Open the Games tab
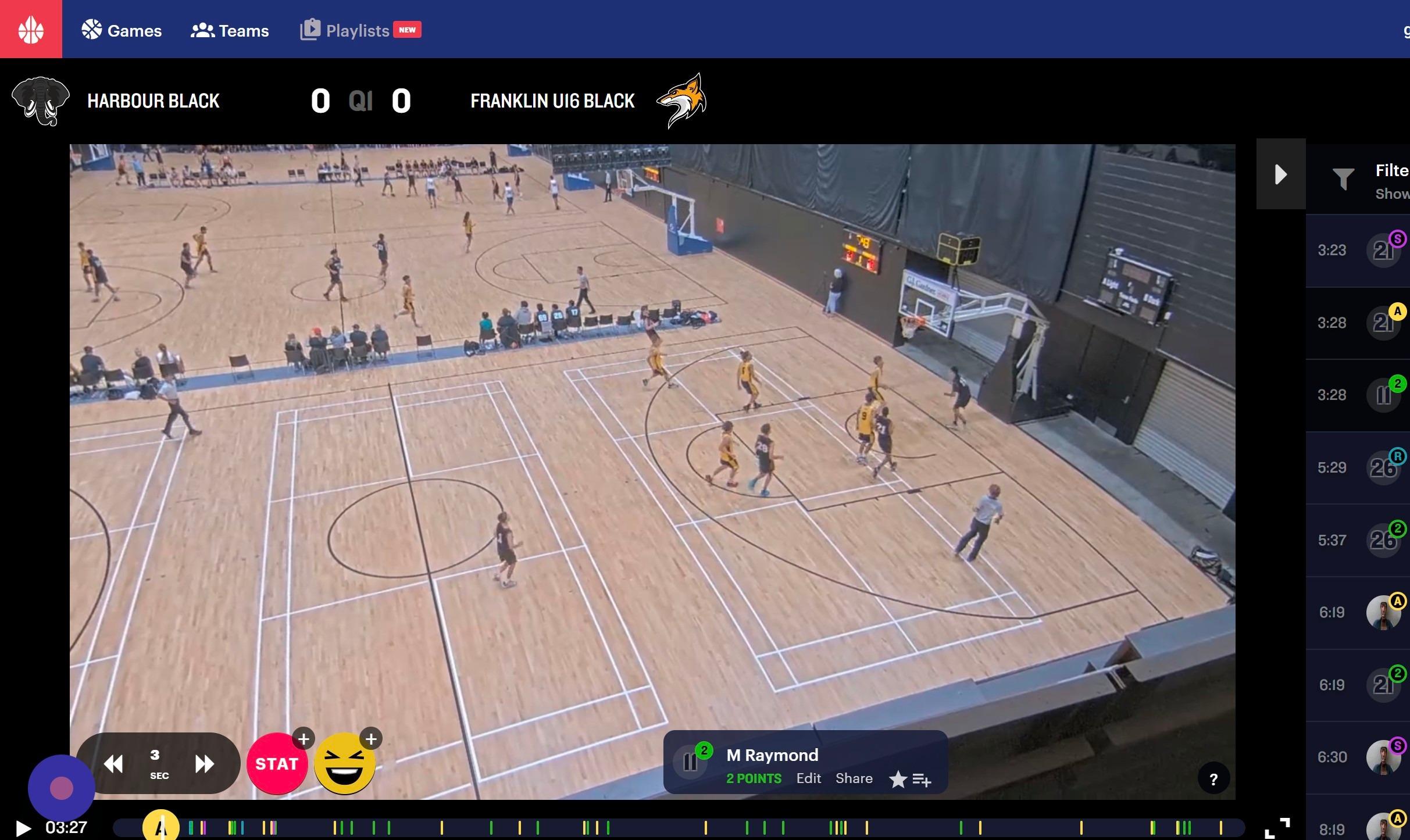This screenshot has height=840, width=1410. click(122, 30)
